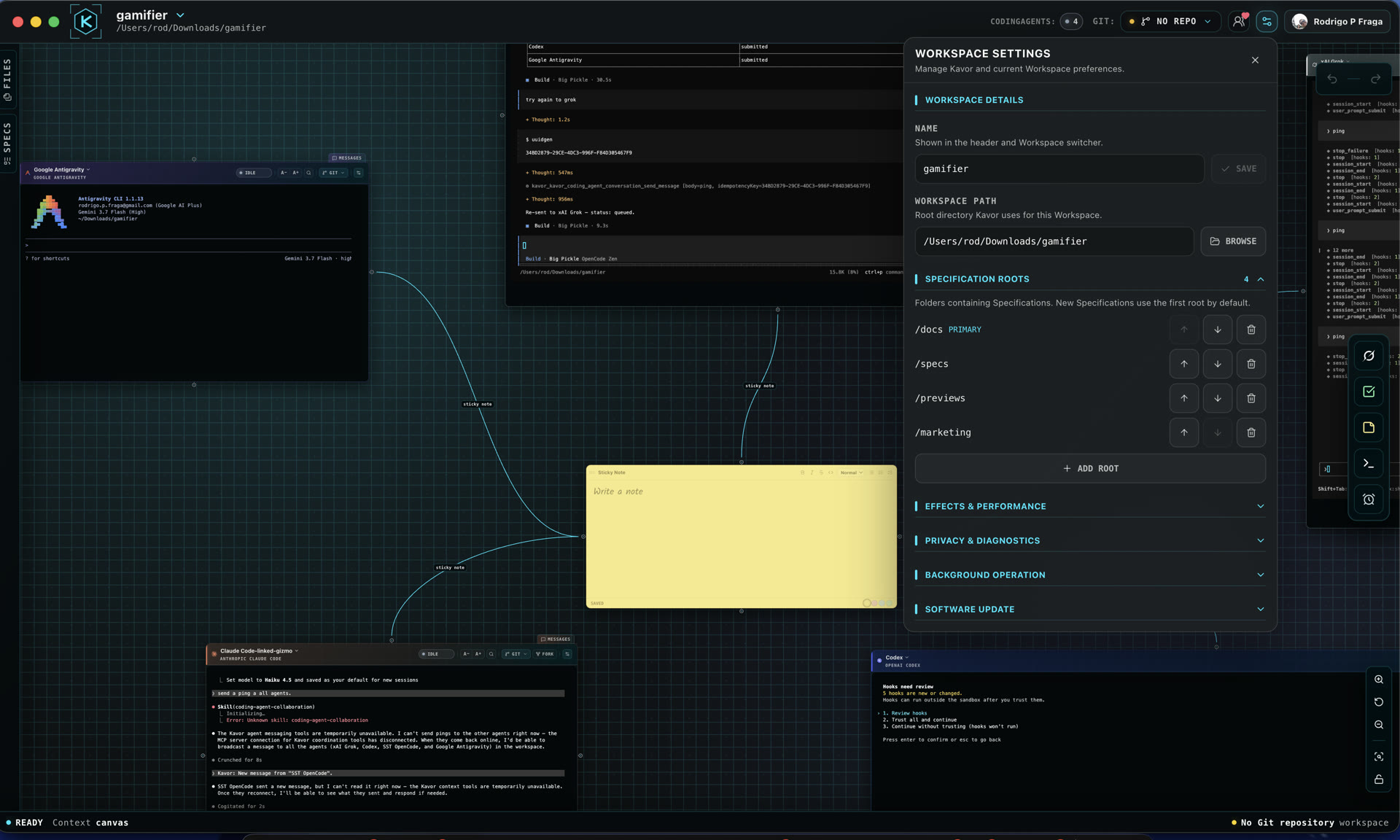Screen dimensions: 1400x840
Task: Move the /marketing root up
Action: tap(1183, 432)
